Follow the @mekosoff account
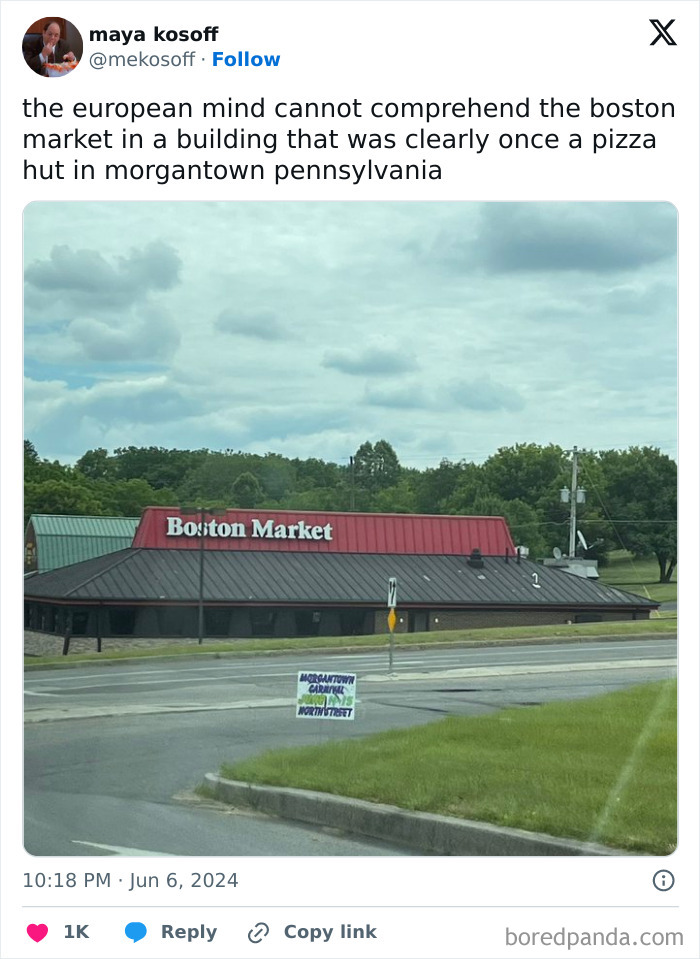 [x=246, y=59]
